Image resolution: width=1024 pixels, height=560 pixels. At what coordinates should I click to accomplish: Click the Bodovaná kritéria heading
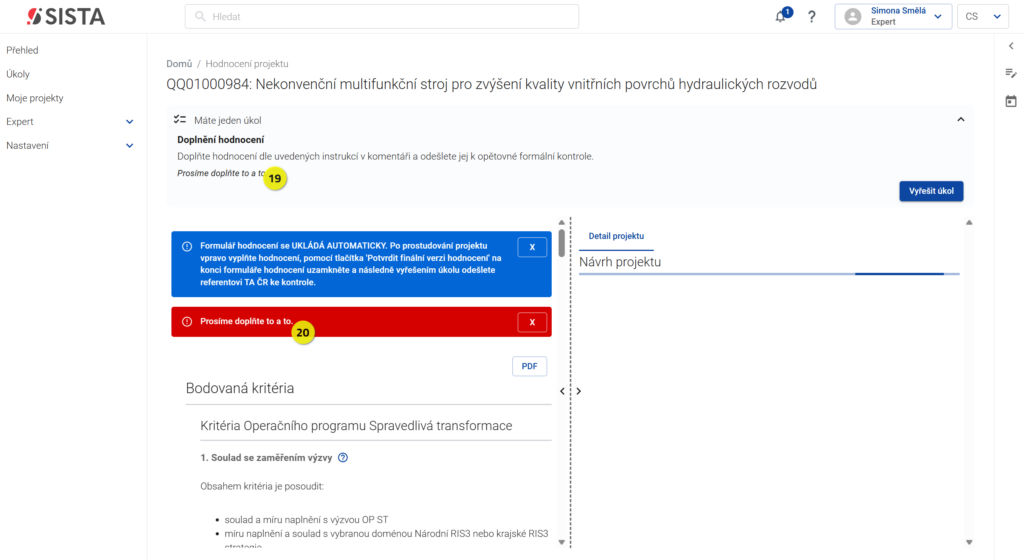tap(240, 388)
